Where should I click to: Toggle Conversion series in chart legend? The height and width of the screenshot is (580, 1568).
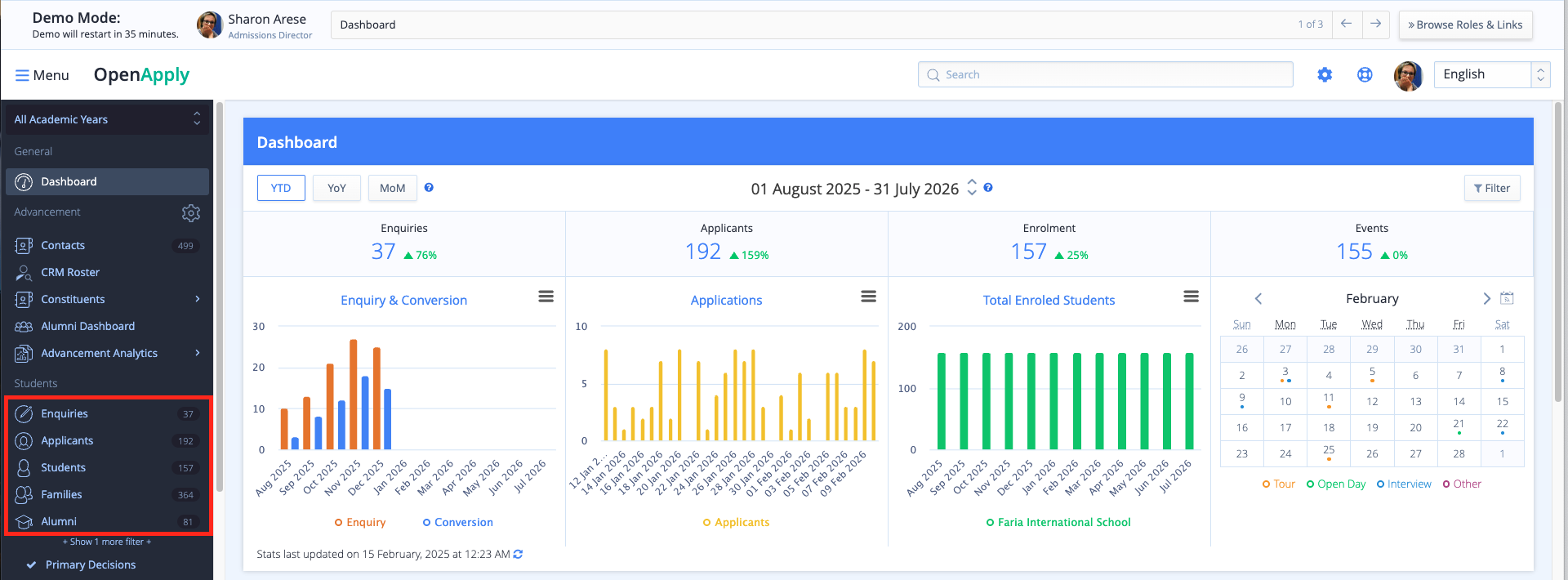[457, 523]
